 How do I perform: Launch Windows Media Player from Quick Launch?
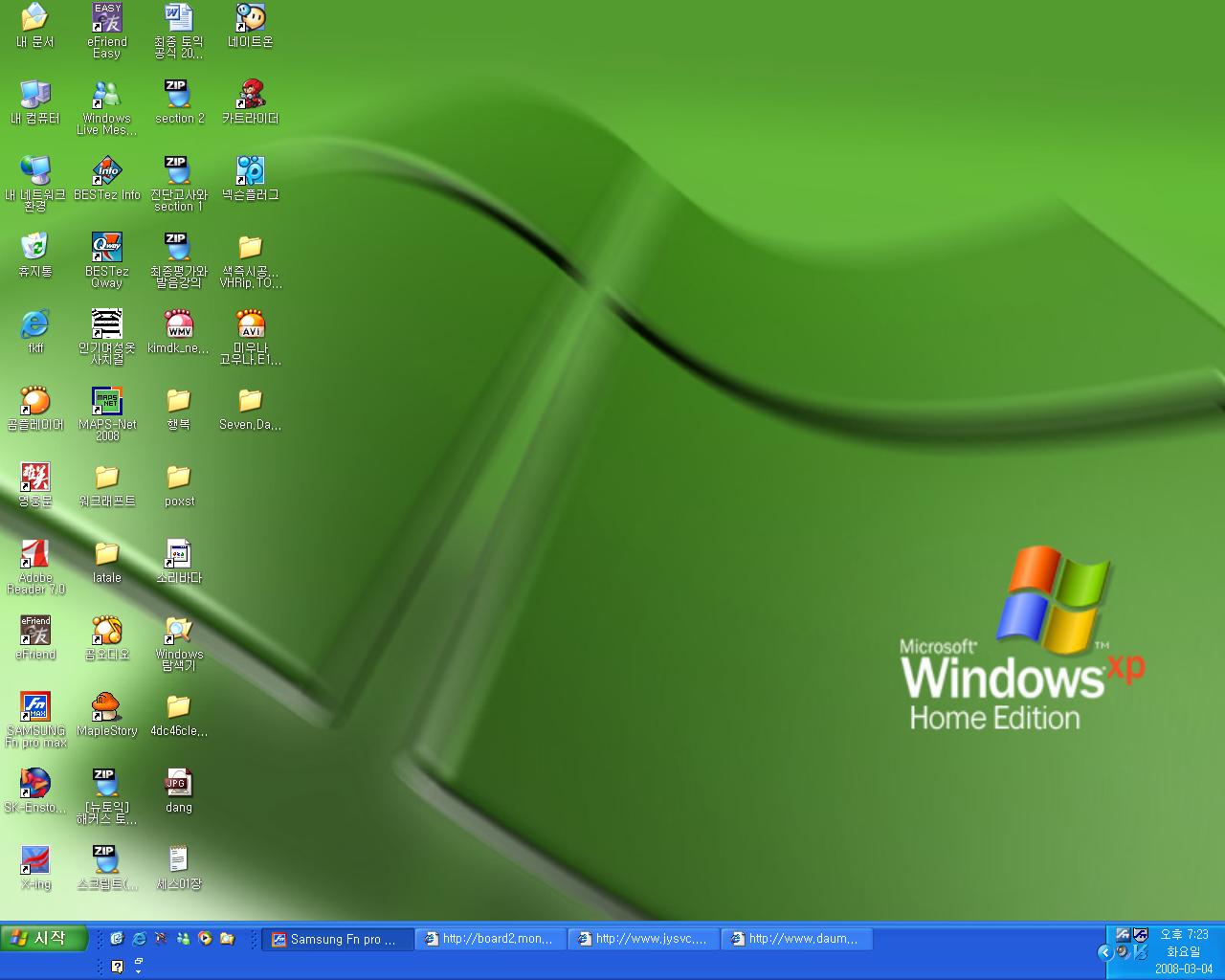205,939
